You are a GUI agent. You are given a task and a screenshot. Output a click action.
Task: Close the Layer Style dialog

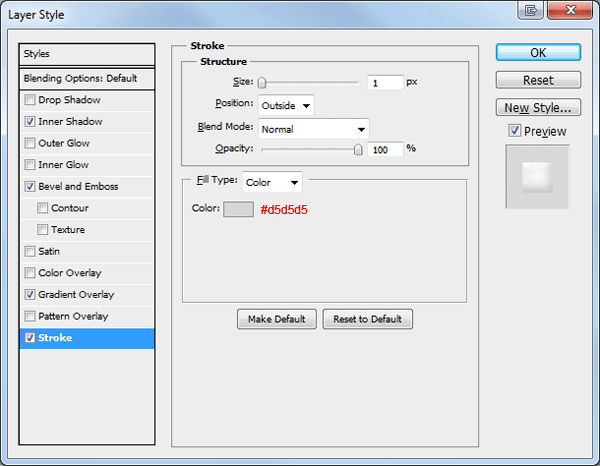pyautogui.click(x=570, y=10)
